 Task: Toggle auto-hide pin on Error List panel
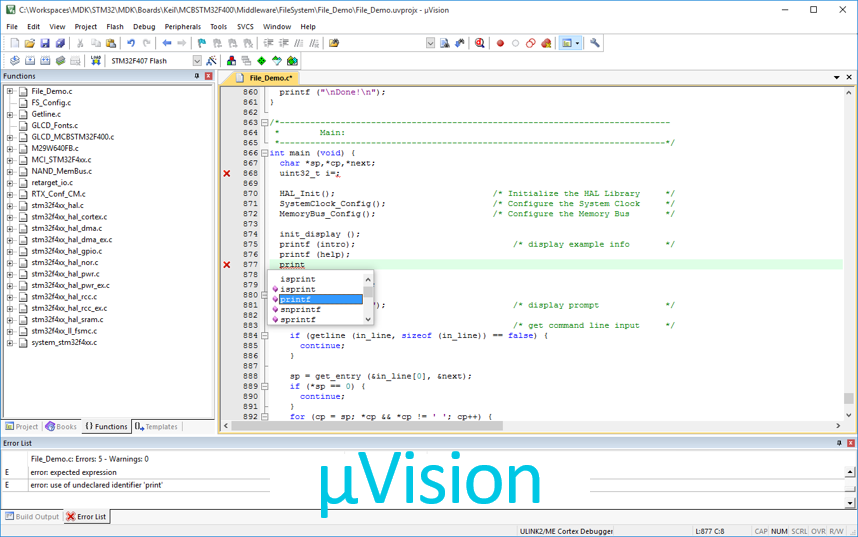click(x=839, y=443)
